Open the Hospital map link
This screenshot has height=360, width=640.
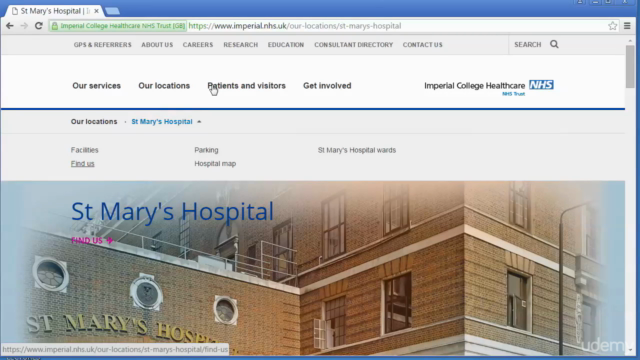pos(215,164)
